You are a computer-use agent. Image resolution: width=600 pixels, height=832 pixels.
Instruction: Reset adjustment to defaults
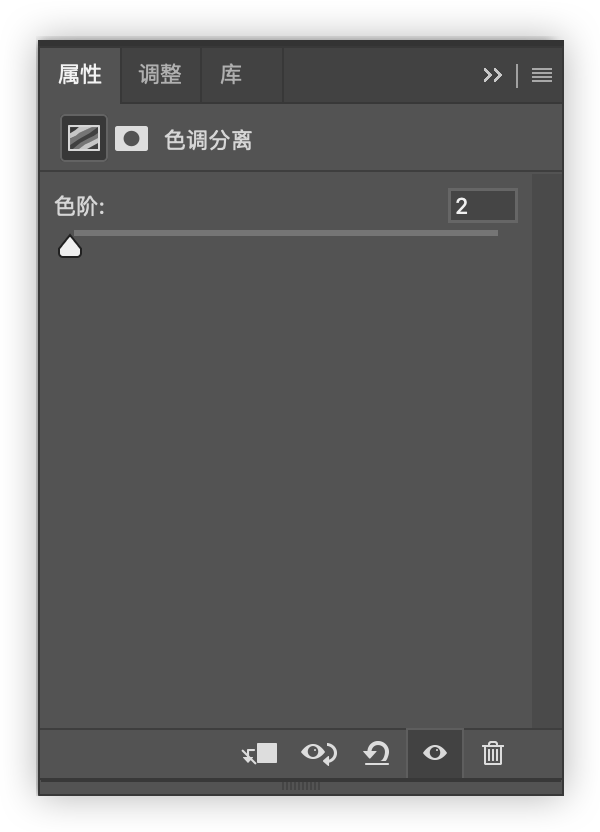click(x=377, y=753)
